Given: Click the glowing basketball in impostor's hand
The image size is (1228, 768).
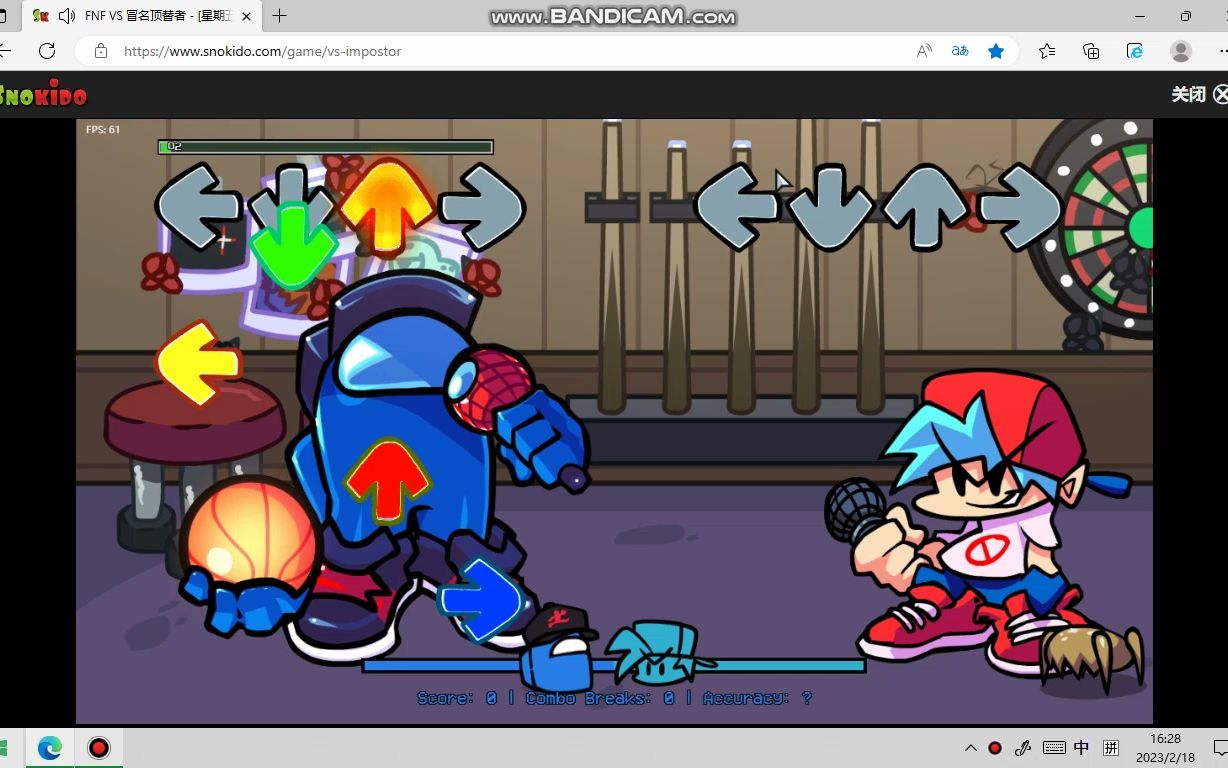Looking at the screenshot, I should pos(251,534).
